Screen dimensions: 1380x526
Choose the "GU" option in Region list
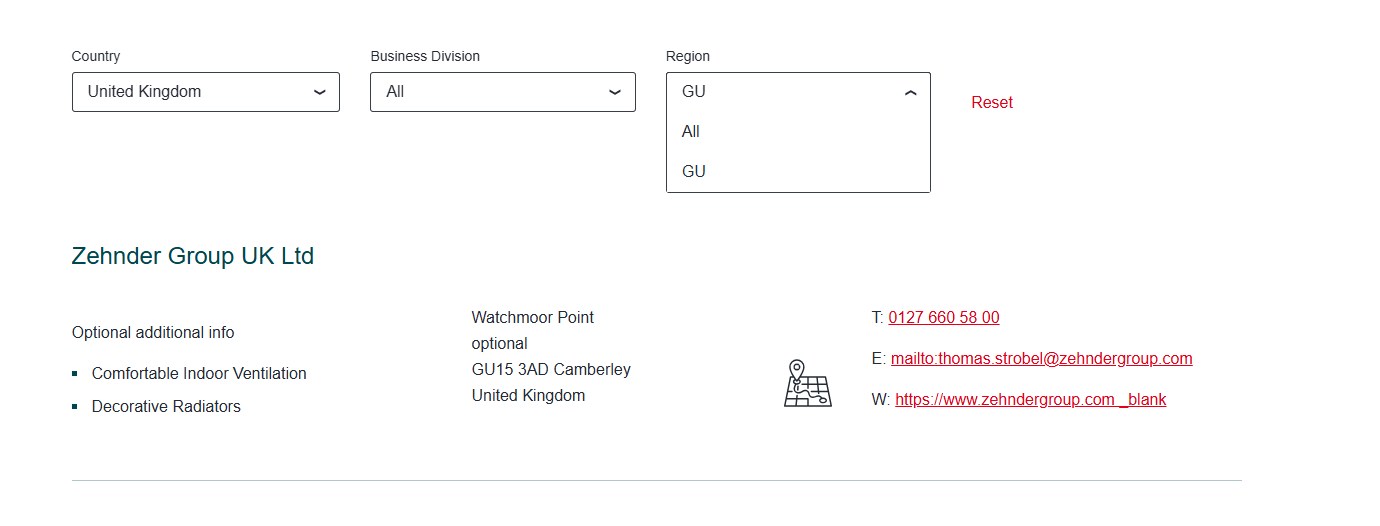tap(694, 172)
